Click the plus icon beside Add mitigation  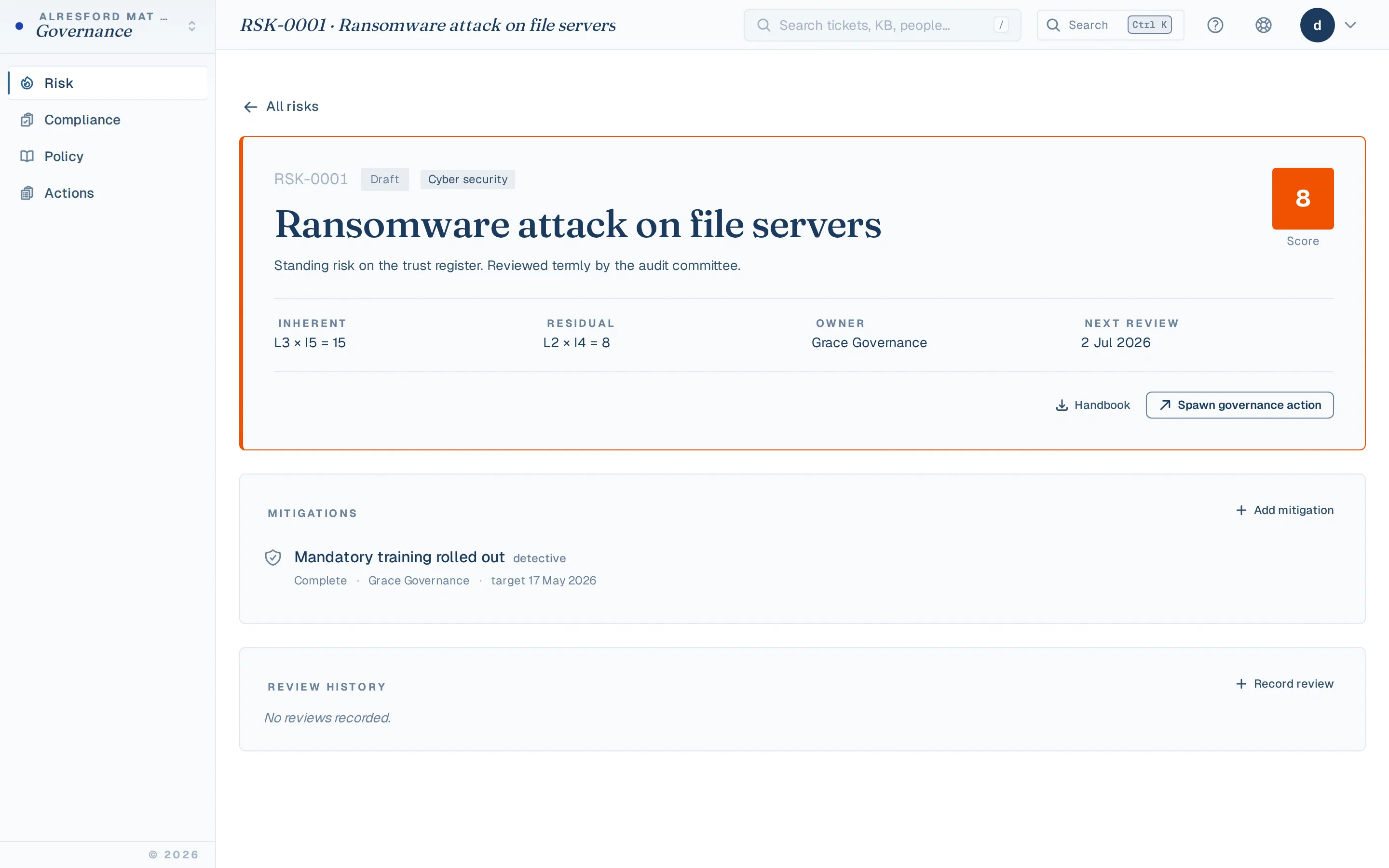pos(1241,510)
